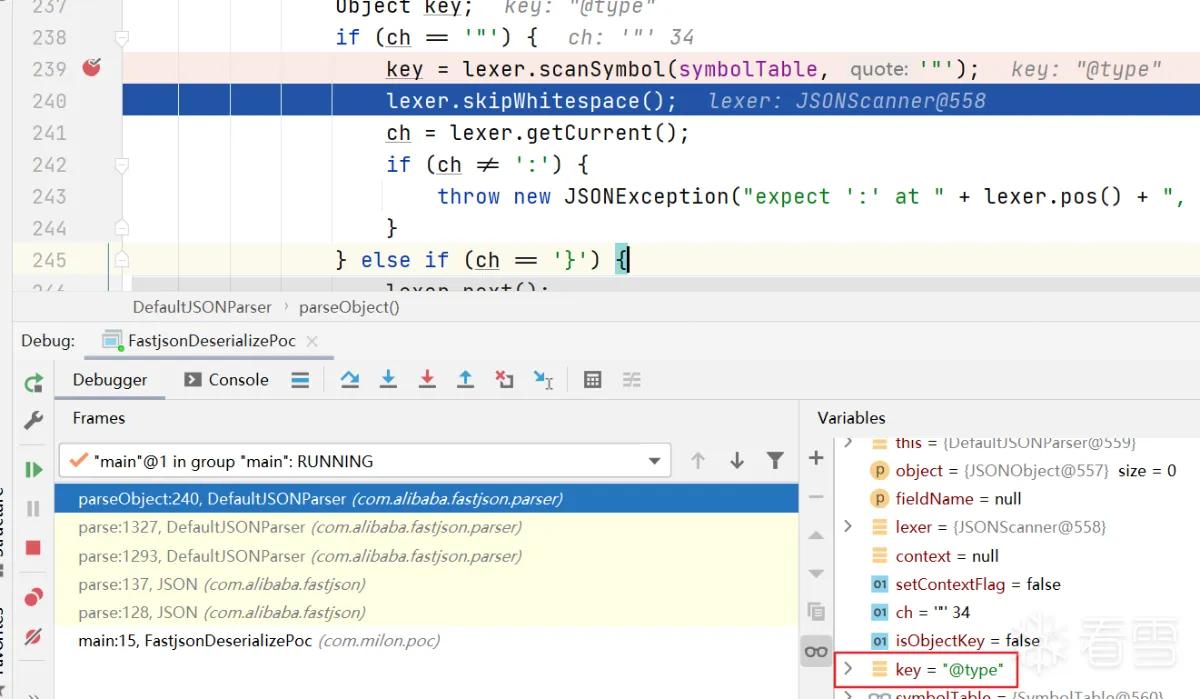Click the Step Out arrow icon
This screenshot has width=1200, height=699.
pyautogui.click(x=465, y=379)
